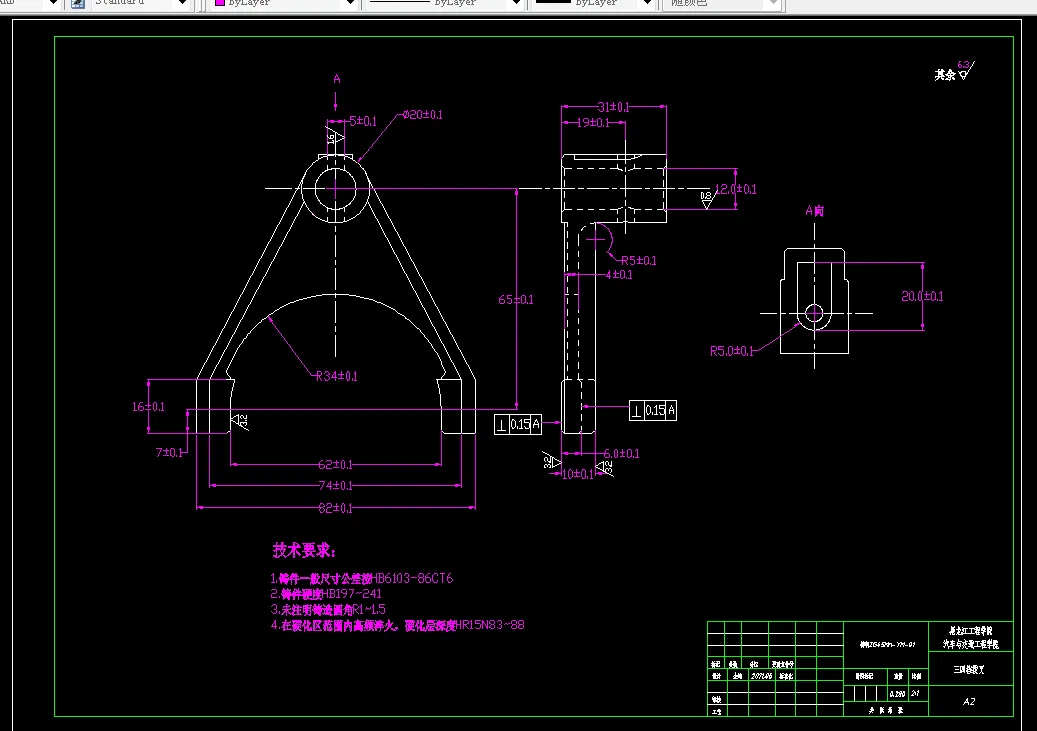The width and height of the screenshot is (1037, 731).
Task: Select the 31±0.1 dimension text
Action: point(614,107)
